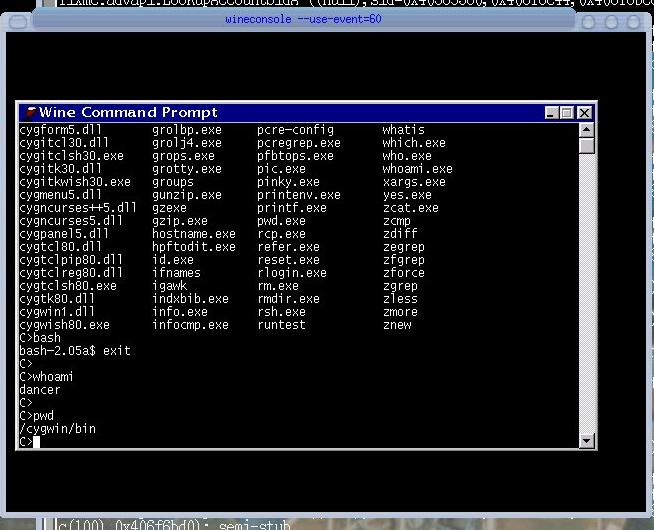Open the wineconsole window menu button
The width and height of the screenshot is (654, 530).
(x=18, y=22)
